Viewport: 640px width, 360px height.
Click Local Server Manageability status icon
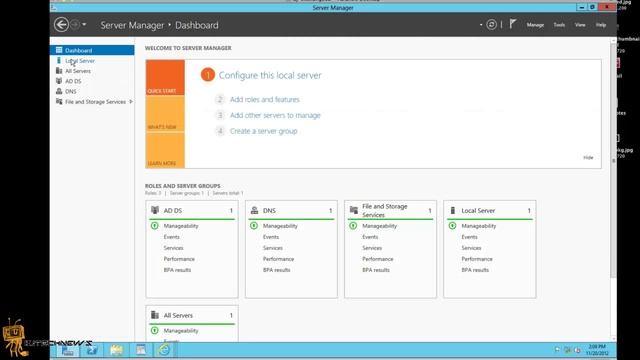pos(452,225)
